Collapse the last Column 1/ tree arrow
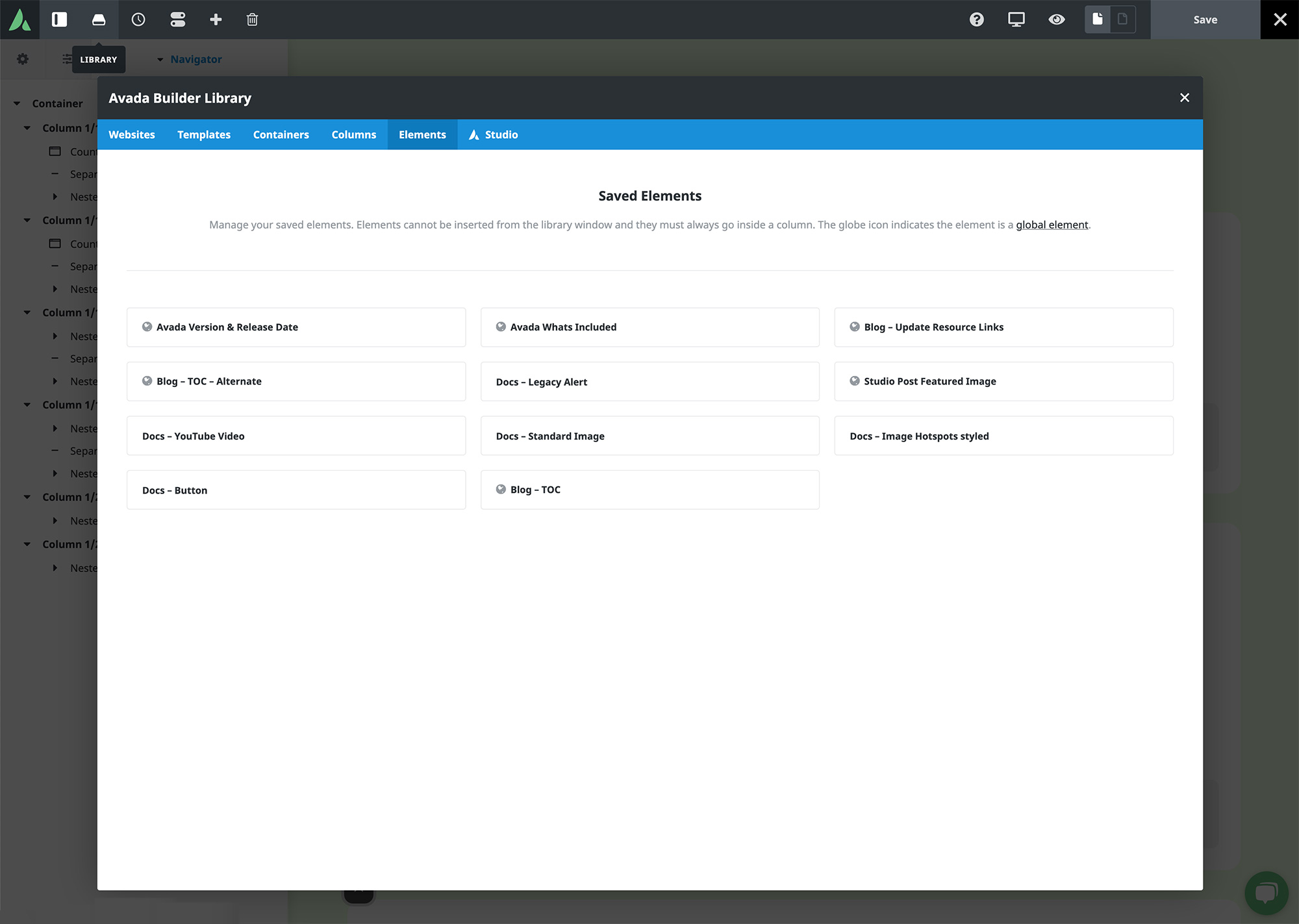The height and width of the screenshot is (924, 1299). (x=27, y=544)
